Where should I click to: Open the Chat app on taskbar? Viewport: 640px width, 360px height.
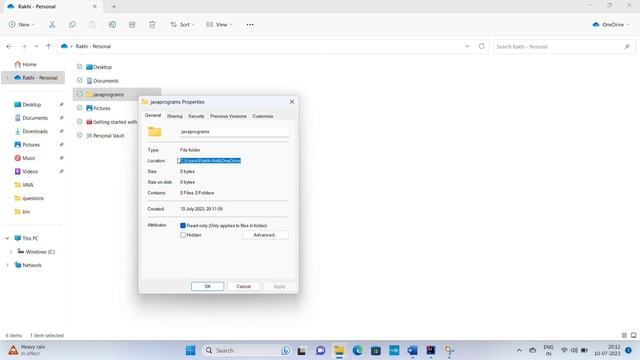click(x=320, y=350)
